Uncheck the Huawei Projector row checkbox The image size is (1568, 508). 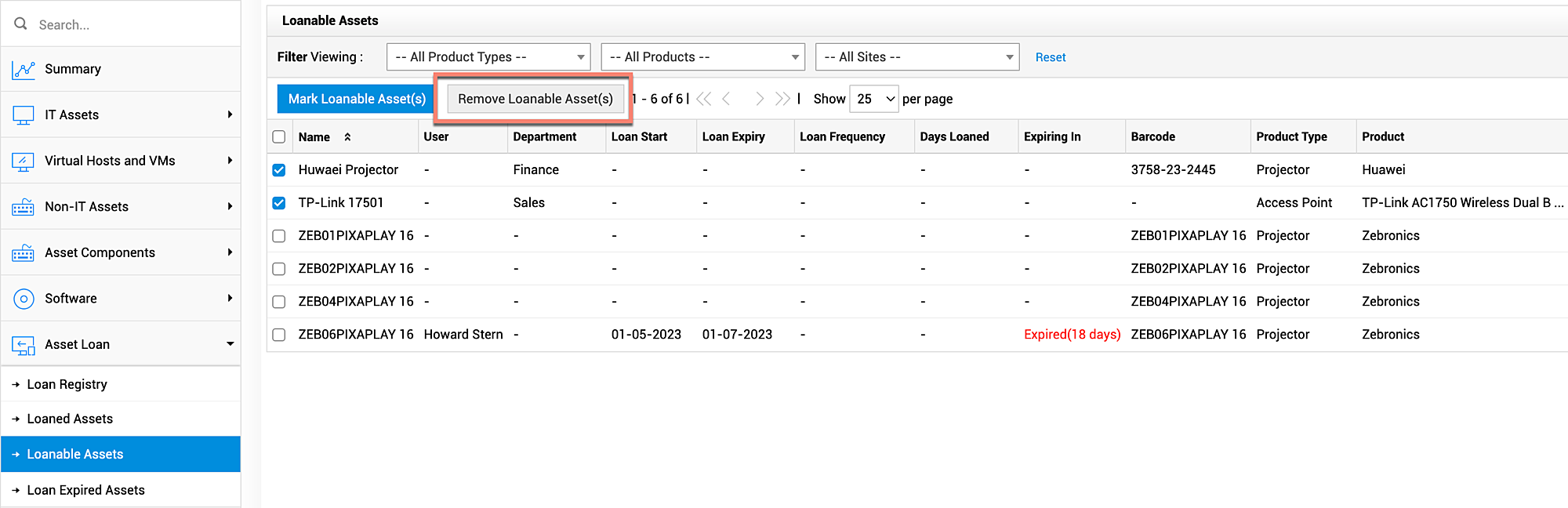(x=279, y=170)
